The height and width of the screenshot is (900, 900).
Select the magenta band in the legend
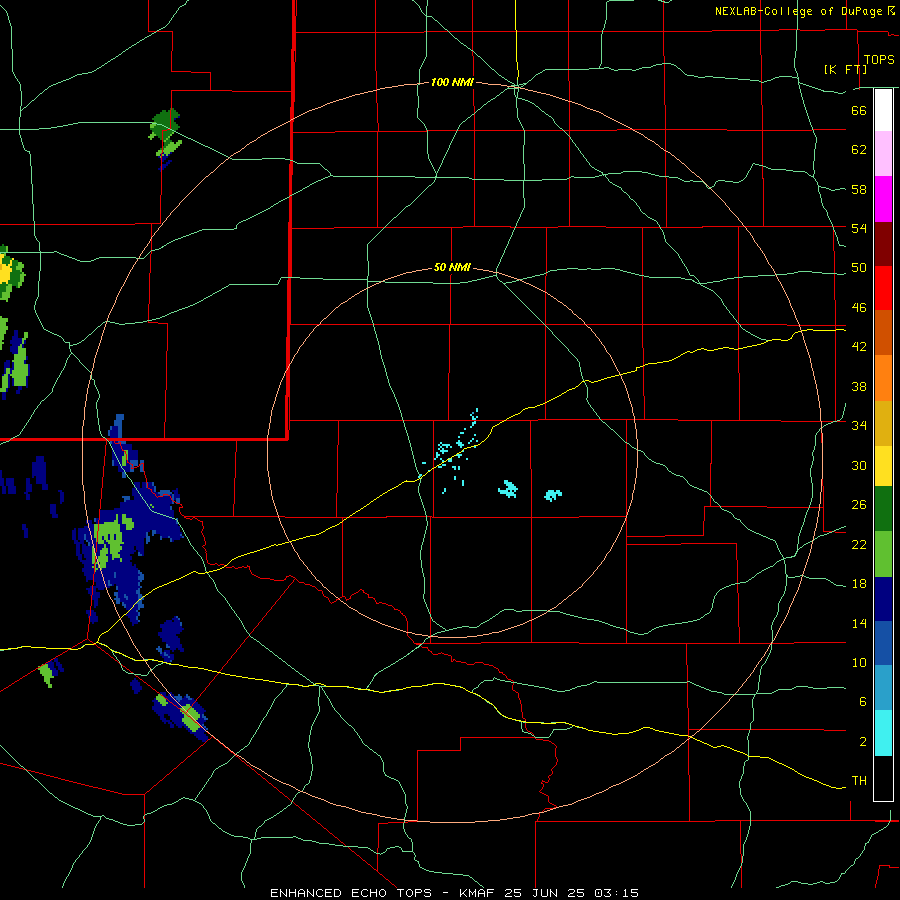(883, 199)
